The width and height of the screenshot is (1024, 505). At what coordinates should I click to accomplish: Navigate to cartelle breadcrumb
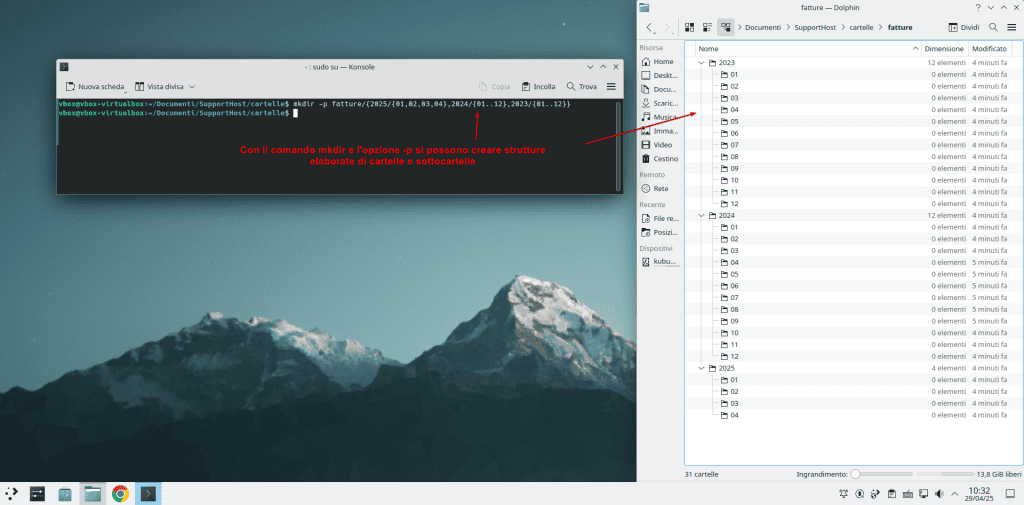tap(863, 27)
